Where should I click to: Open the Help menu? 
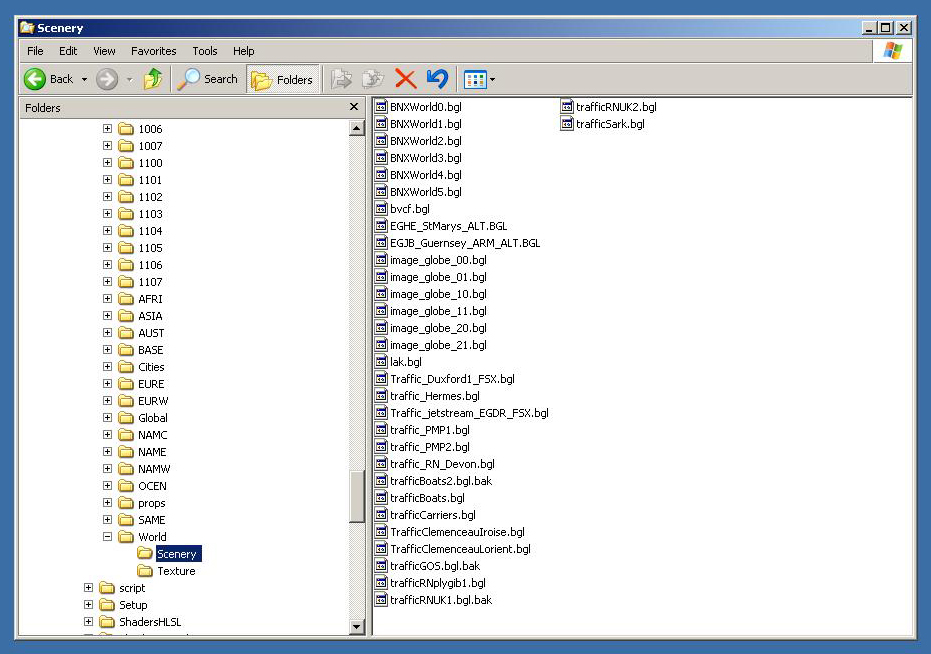[243, 51]
